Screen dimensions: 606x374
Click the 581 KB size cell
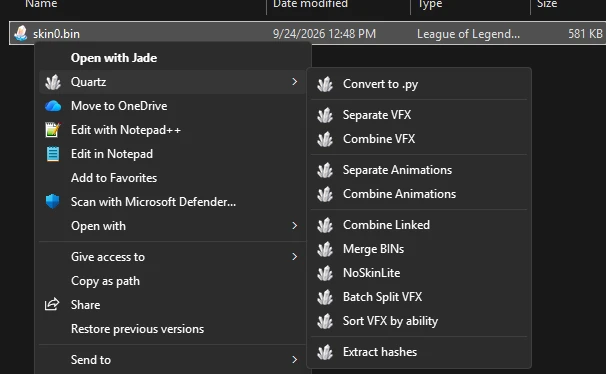(585, 34)
